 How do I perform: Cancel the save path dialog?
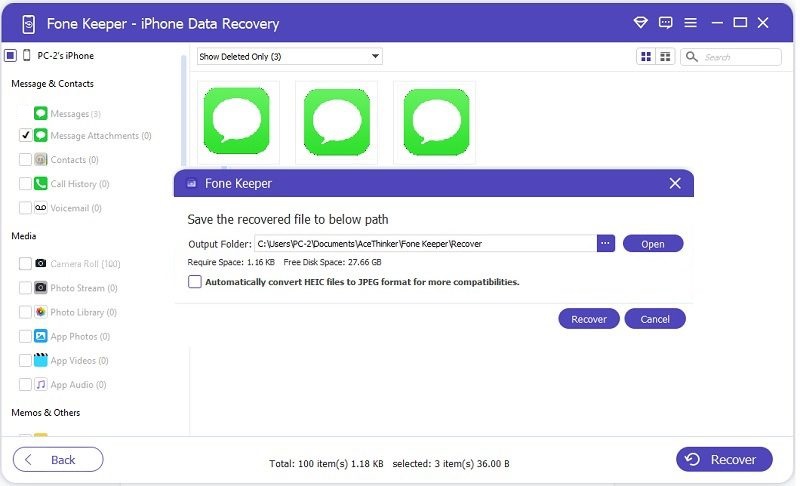[655, 319]
